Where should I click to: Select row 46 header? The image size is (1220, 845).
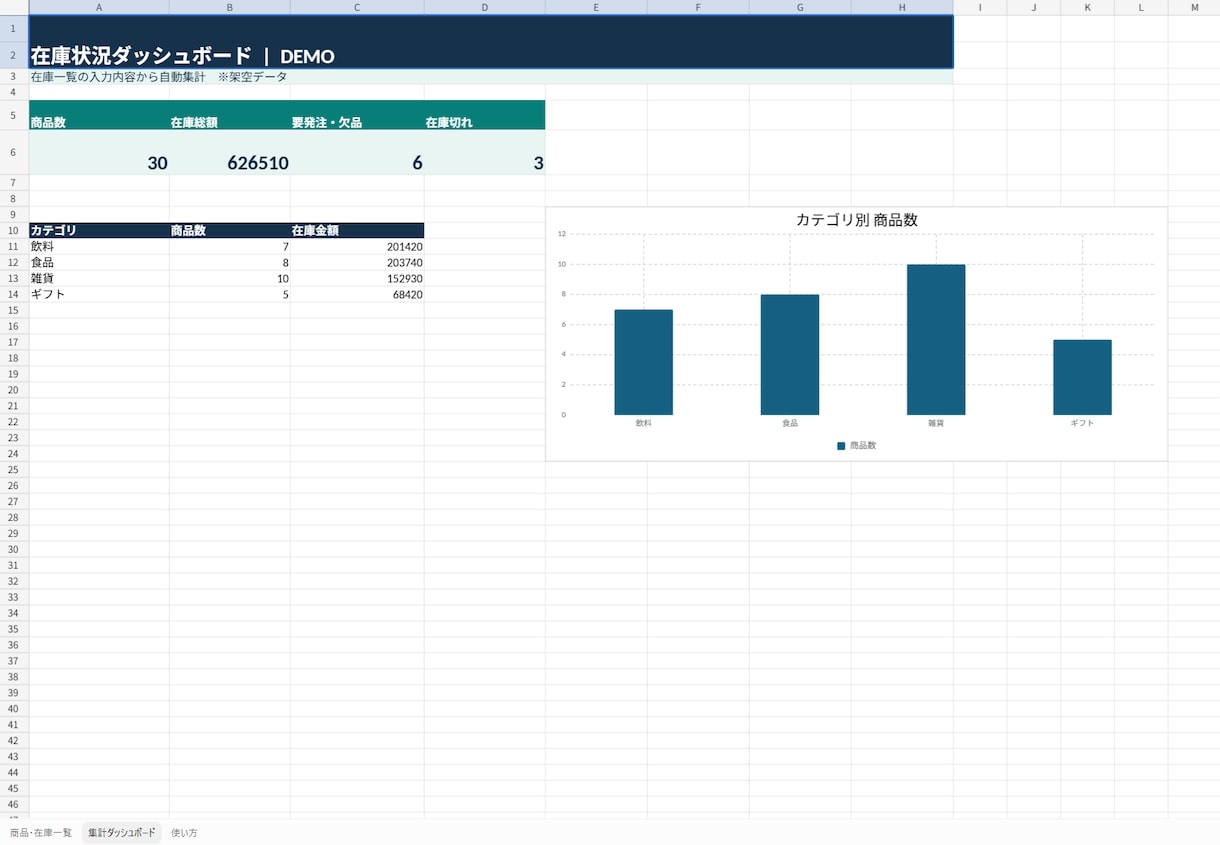coord(14,804)
